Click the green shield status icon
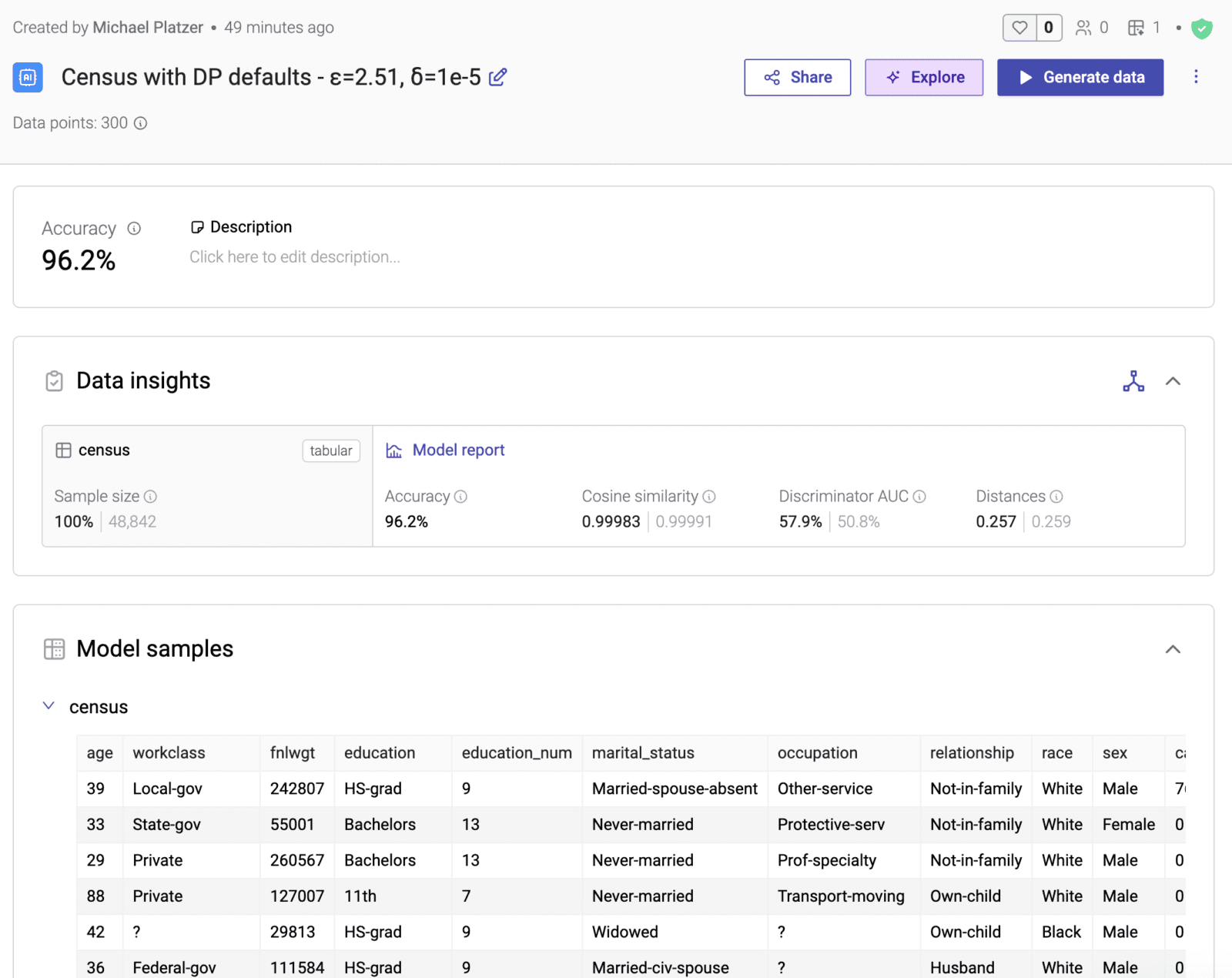Image resolution: width=1232 pixels, height=978 pixels. (x=1201, y=28)
